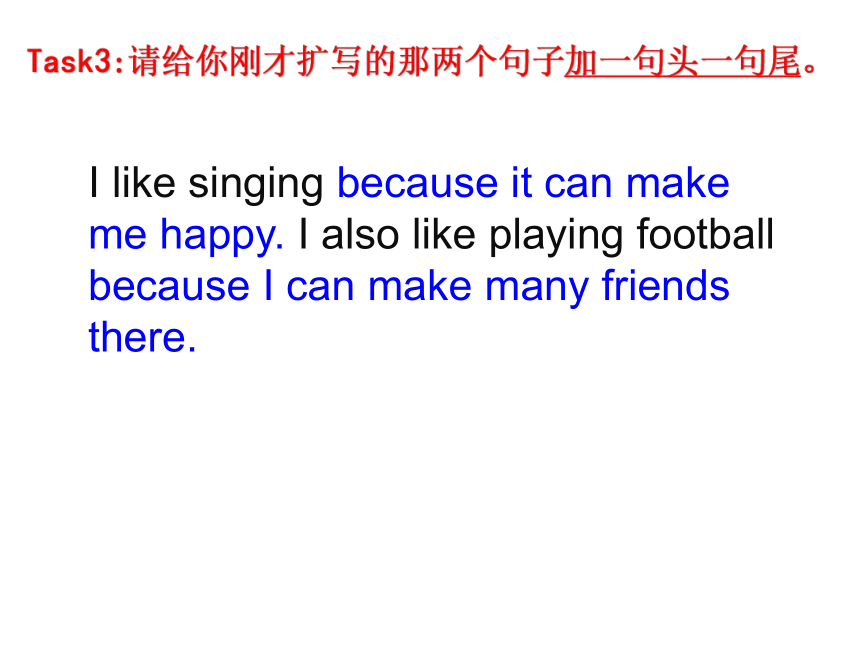This screenshot has width=860, height=645.
Task: Click the word like after also
Action: click(444, 234)
